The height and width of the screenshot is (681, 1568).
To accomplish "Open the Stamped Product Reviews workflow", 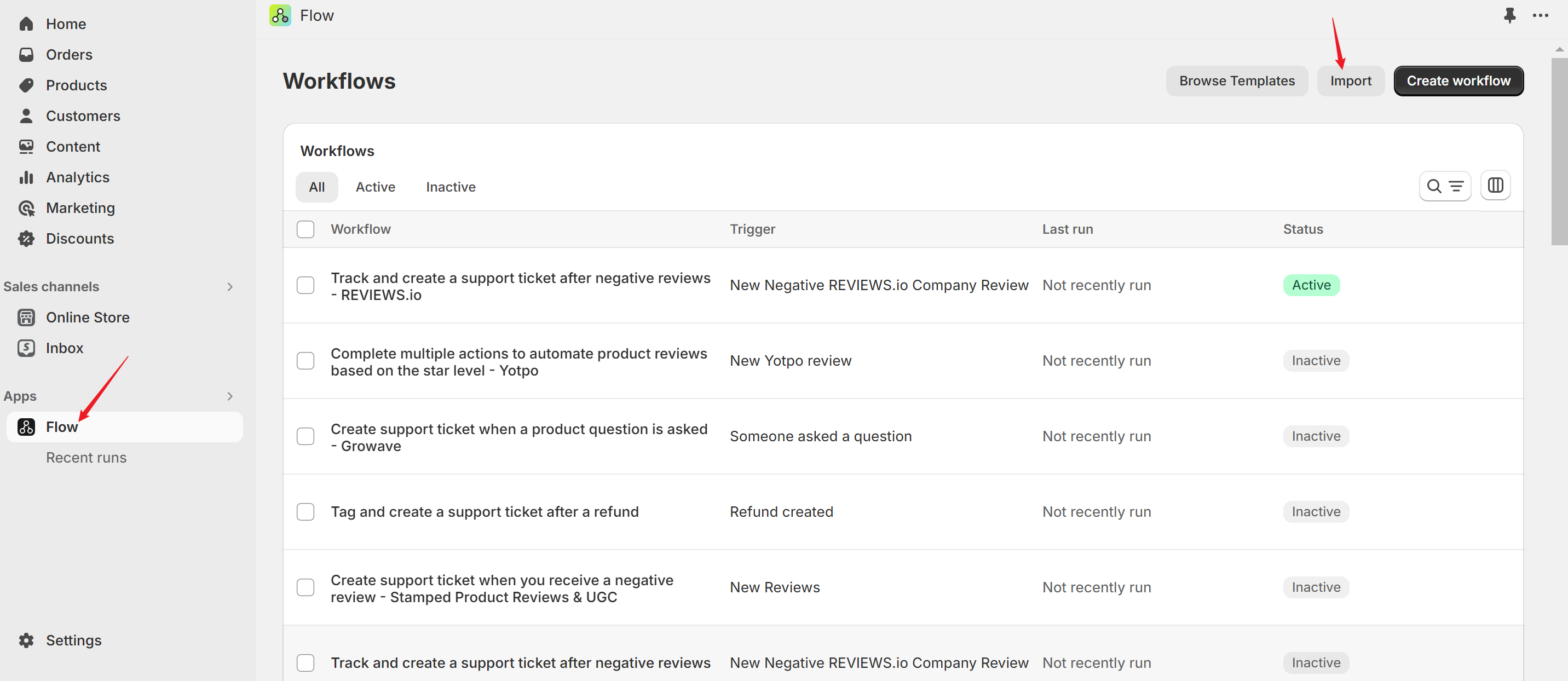I will 502,588.
